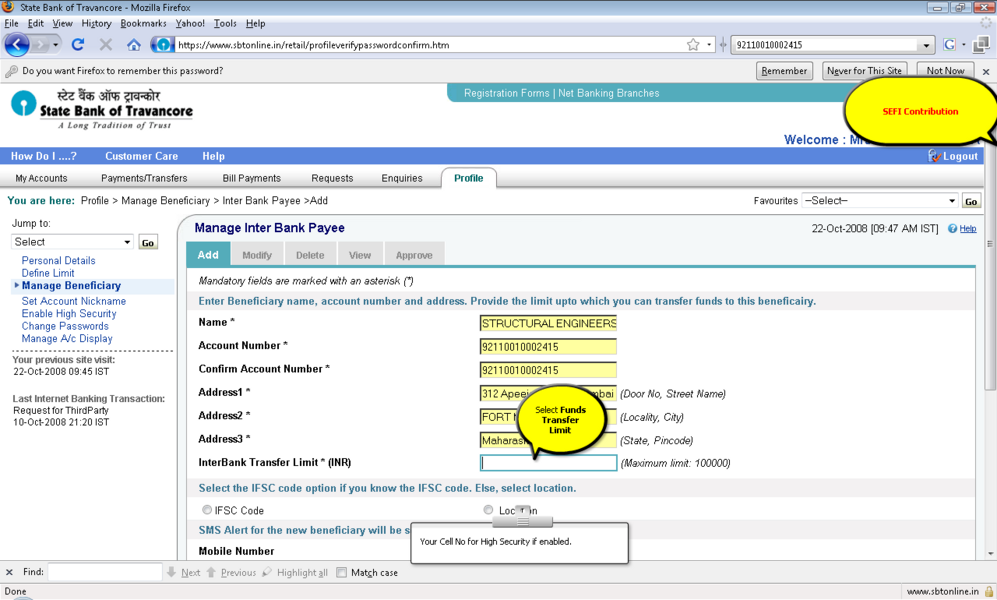Switch to the Payments/Transfers tab
This screenshot has height=600, width=997.
tap(144, 178)
